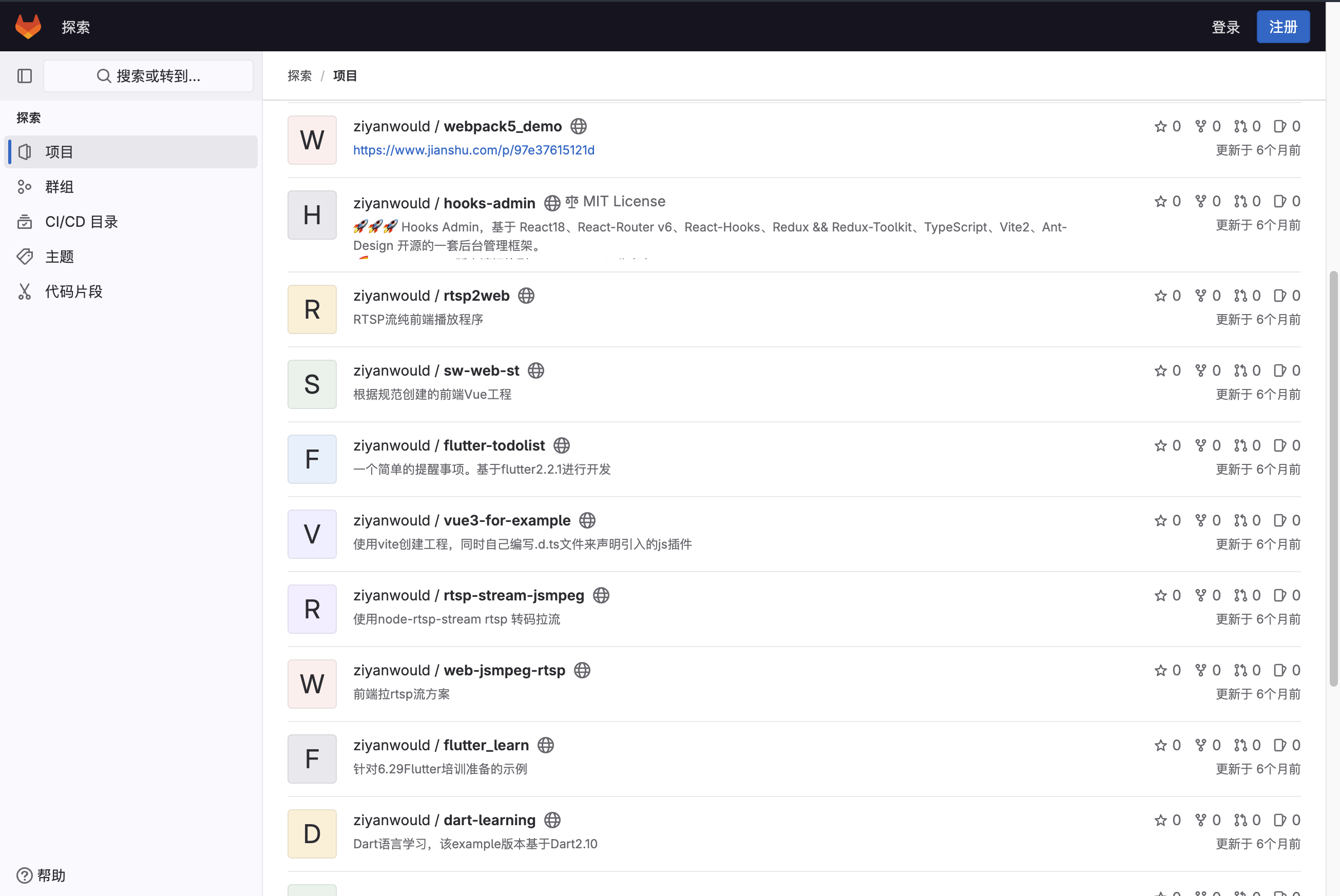The height and width of the screenshot is (896, 1340).
Task: Click the merge requests icon of rtsp2web
Action: pyautogui.click(x=1240, y=296)
